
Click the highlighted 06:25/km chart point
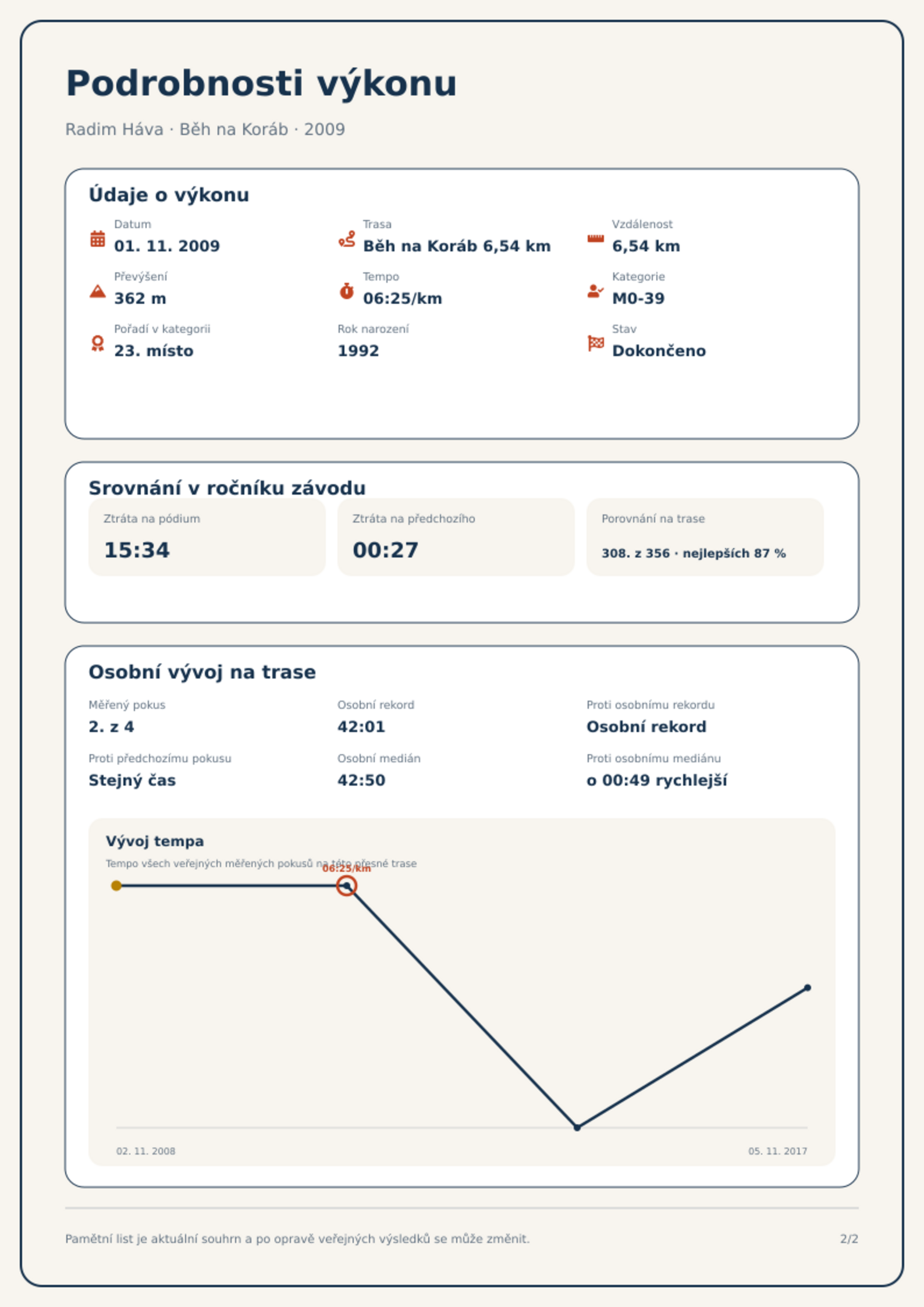(x=347, y=886)
